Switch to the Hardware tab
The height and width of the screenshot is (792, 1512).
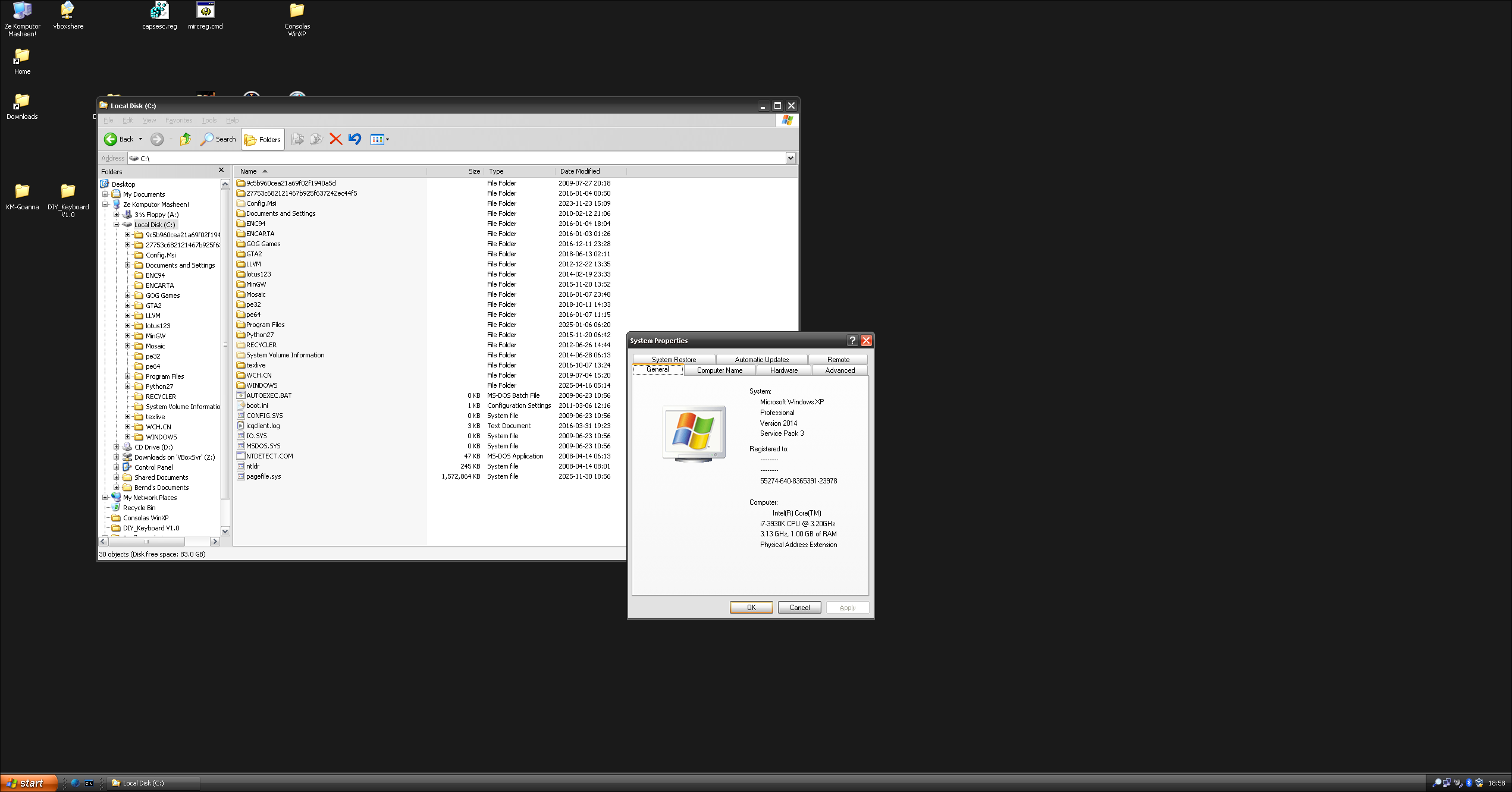click(783, 370)
